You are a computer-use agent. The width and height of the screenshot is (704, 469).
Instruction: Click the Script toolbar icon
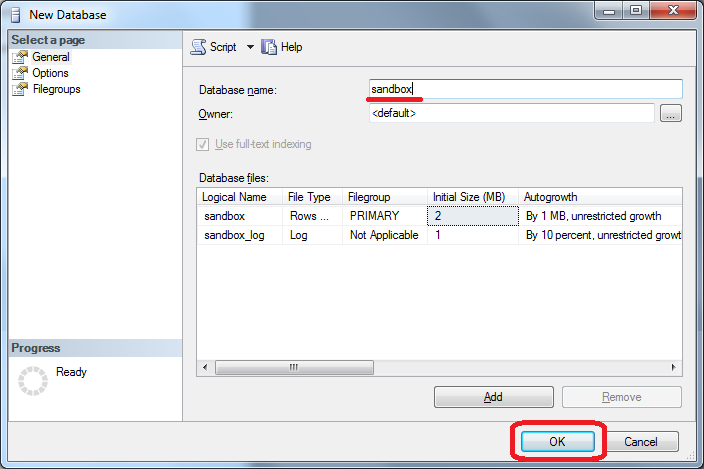pos(198,47)
